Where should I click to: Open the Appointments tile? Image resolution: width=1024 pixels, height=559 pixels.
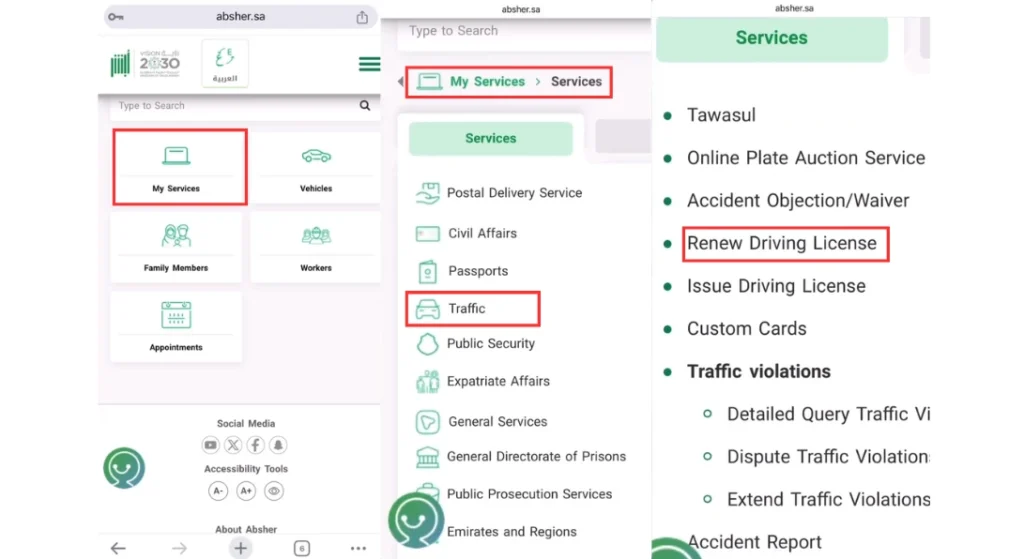pos(176,327)
